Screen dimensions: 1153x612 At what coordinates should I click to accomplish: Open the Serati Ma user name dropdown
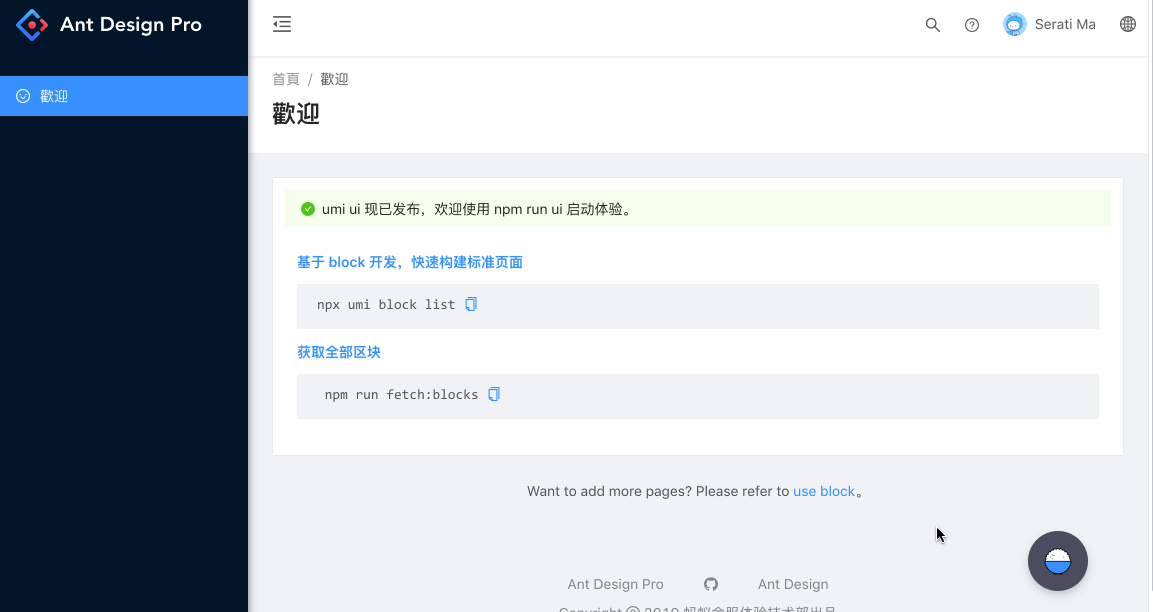click(1065, 24)
